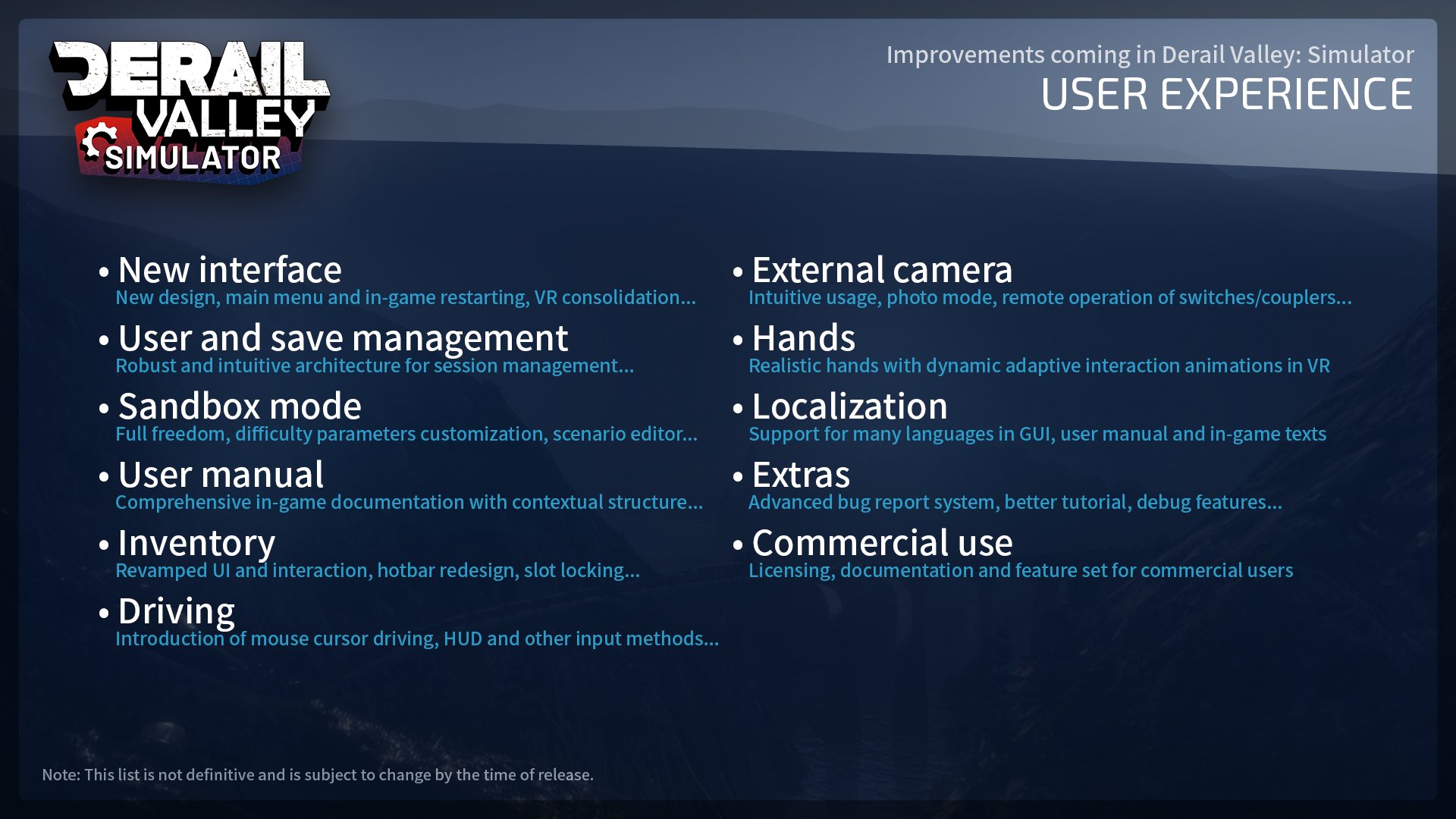Click 'Support for many languages in GUI' description
Viewport: 1456px width, 819px height.
1037,434
